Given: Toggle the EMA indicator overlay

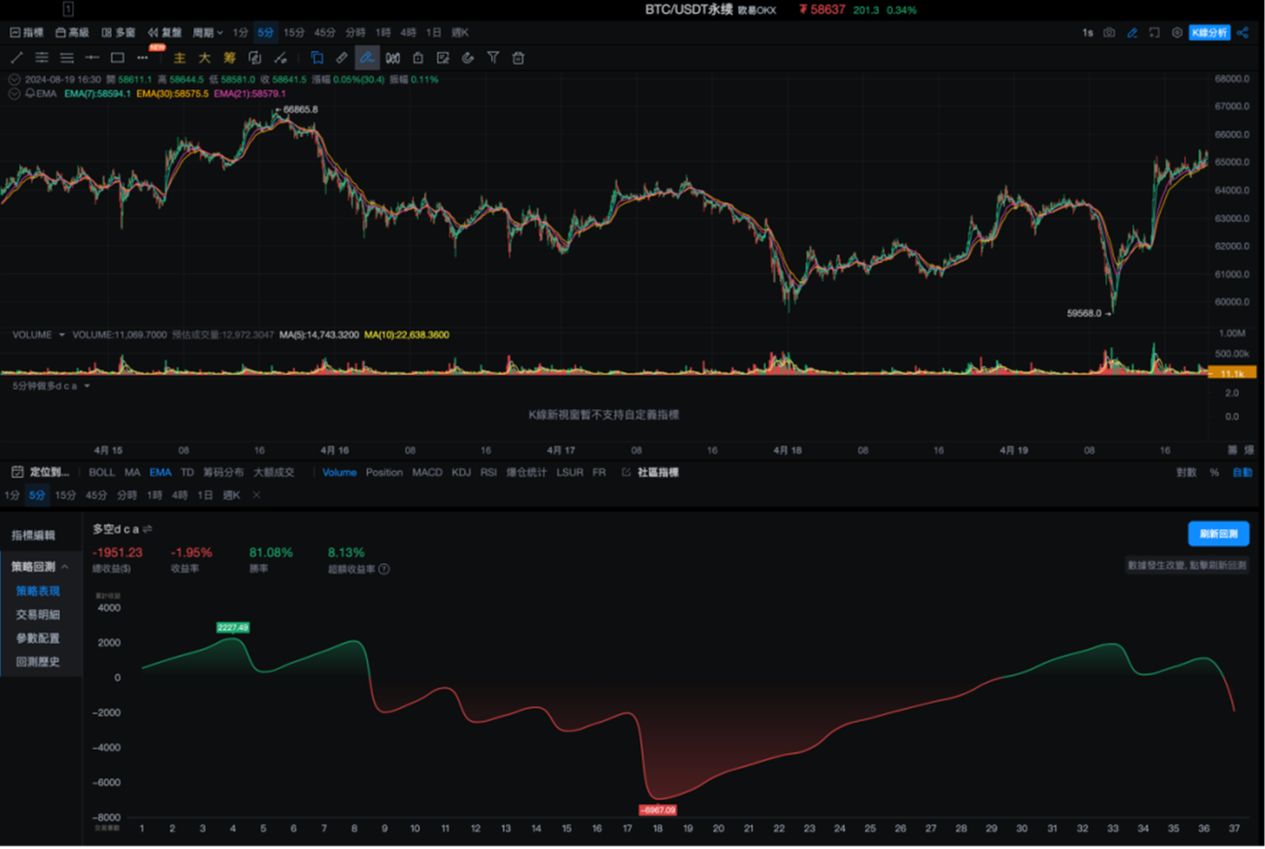Looking at the screenshot, I should [160, 472].
